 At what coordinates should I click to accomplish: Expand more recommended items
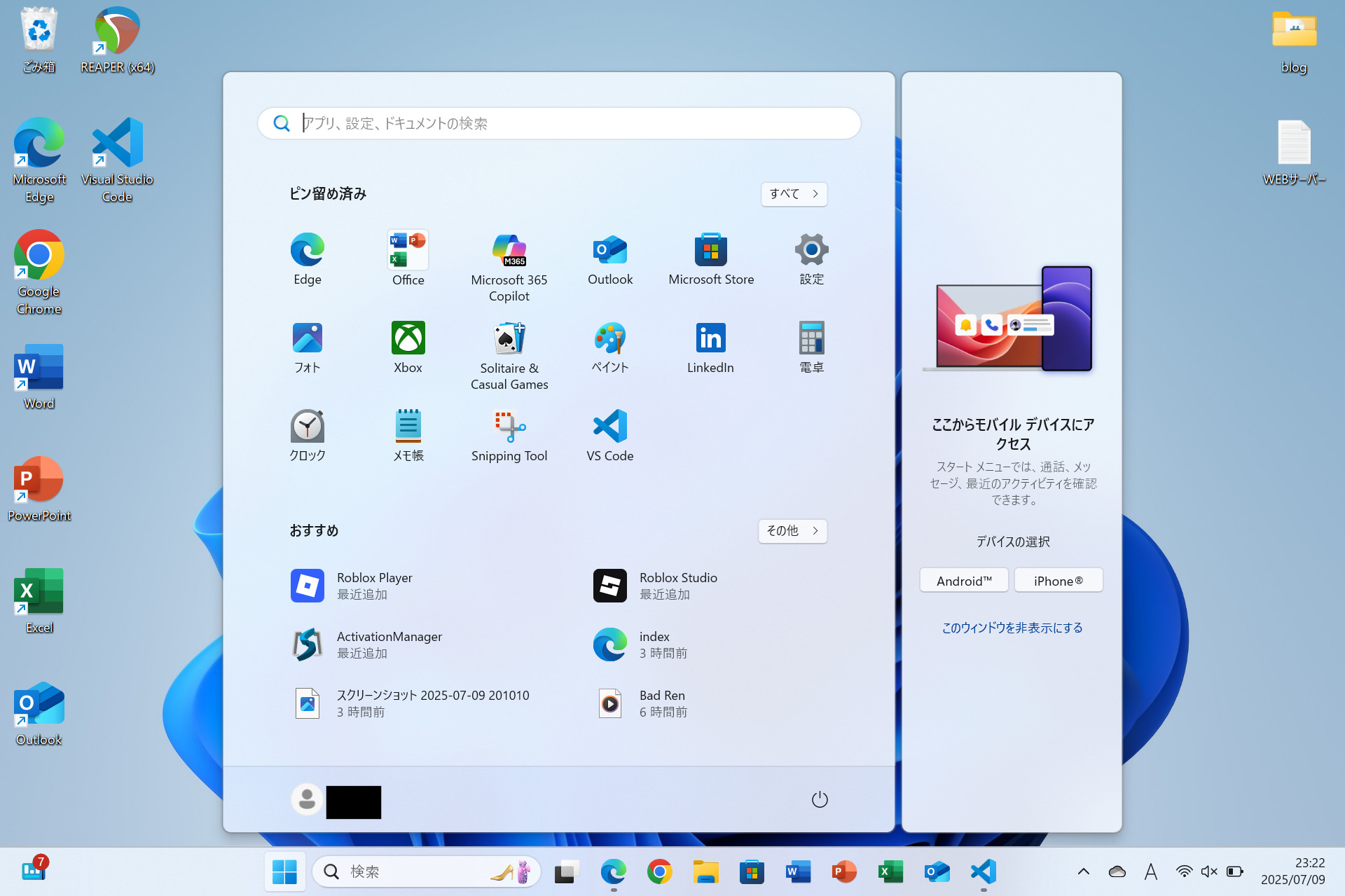click(792, 531)
